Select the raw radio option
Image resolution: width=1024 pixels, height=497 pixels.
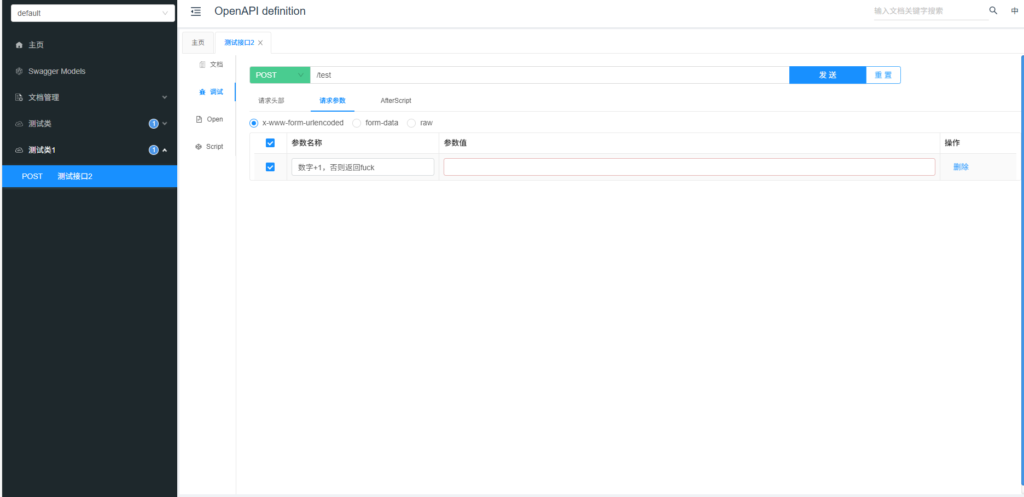pos(411,123)
